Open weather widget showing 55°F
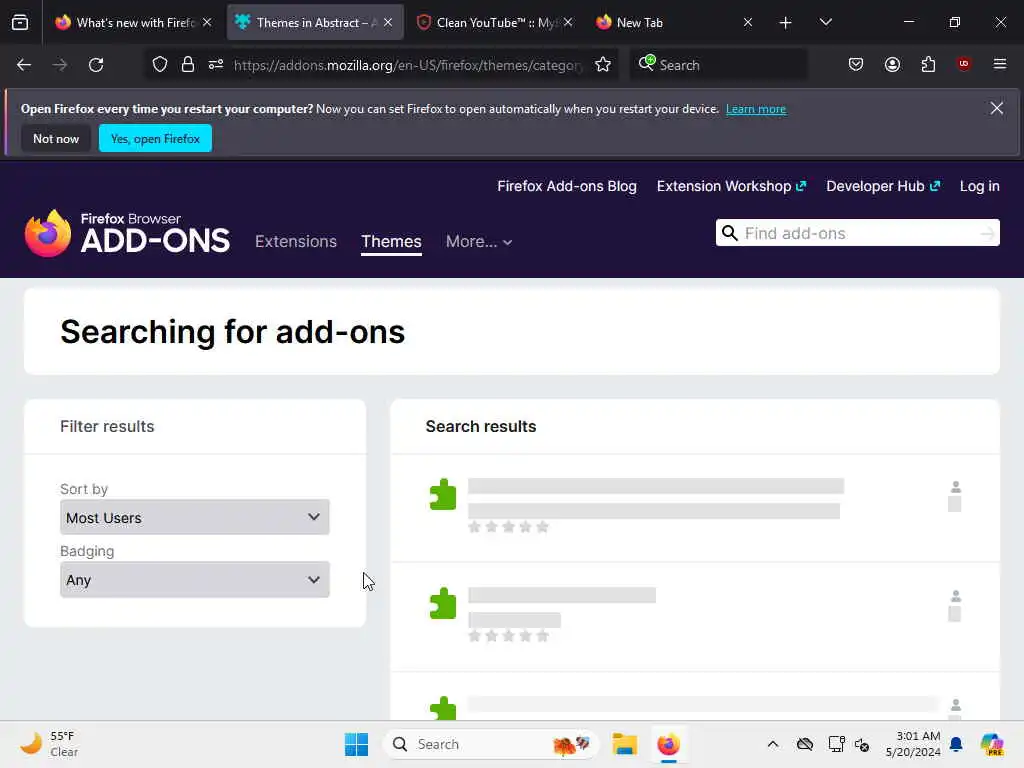The image size is (1024, 768). (50, 744)
